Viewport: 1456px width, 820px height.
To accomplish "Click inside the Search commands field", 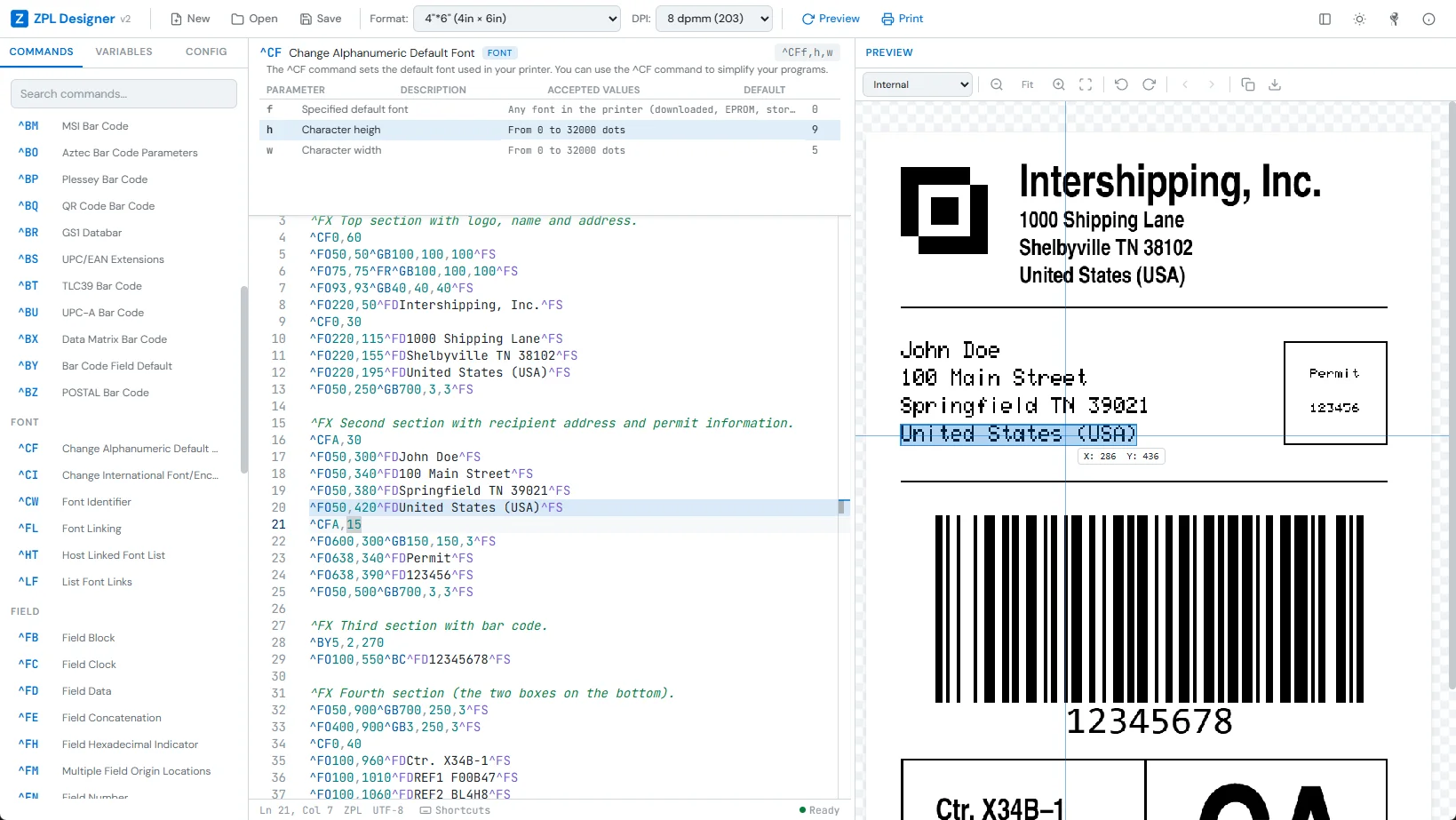I will point(123,93).
